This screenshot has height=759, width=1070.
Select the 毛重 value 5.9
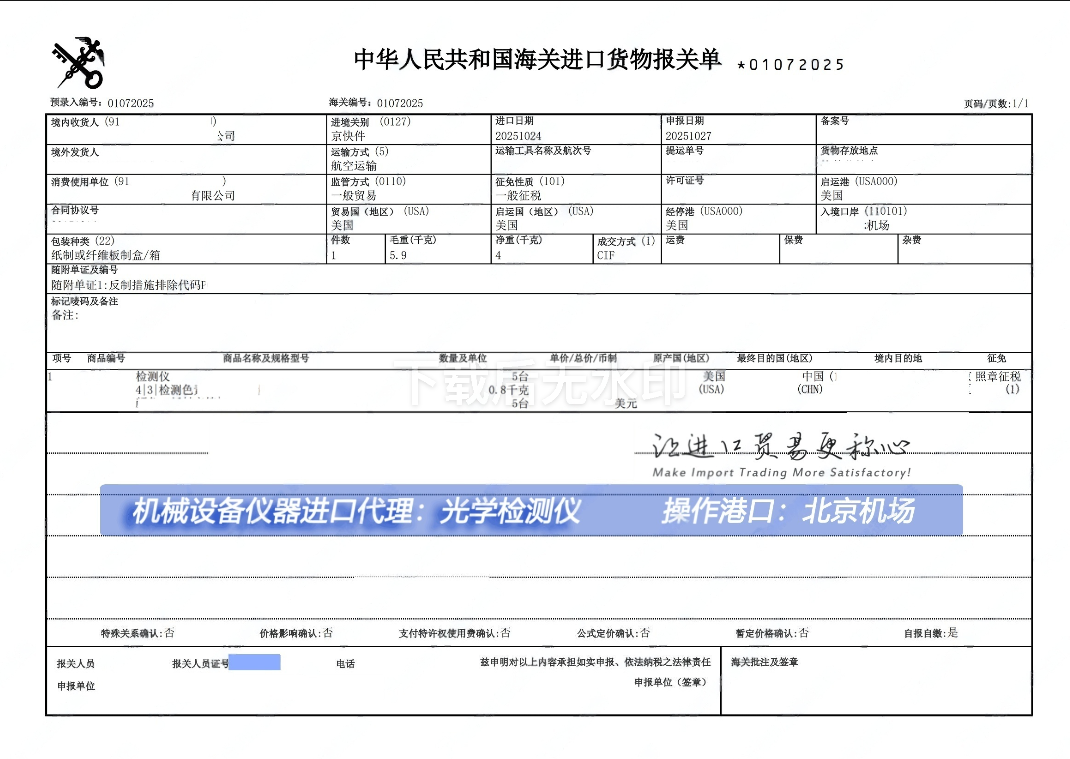click(x=398, y=255)
